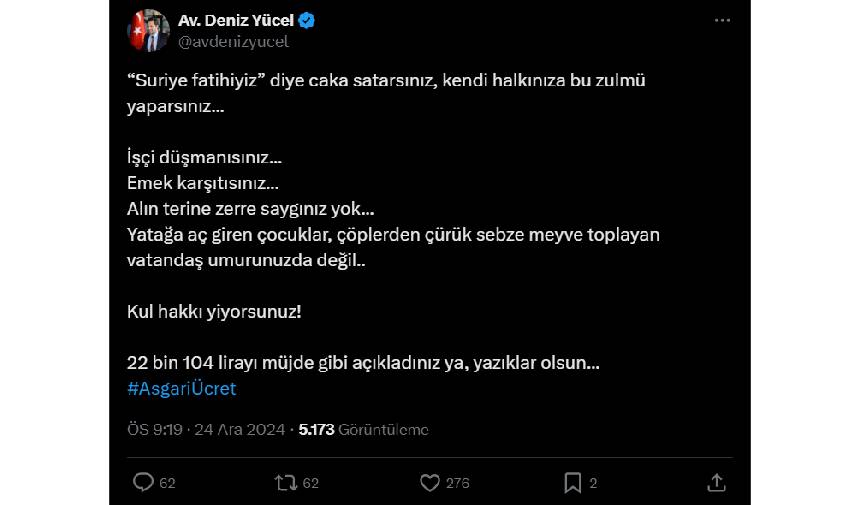Open the three-dot more options menu
This screenshot has height=505, width=860.
pyautogui.click(x=722, y=21)
